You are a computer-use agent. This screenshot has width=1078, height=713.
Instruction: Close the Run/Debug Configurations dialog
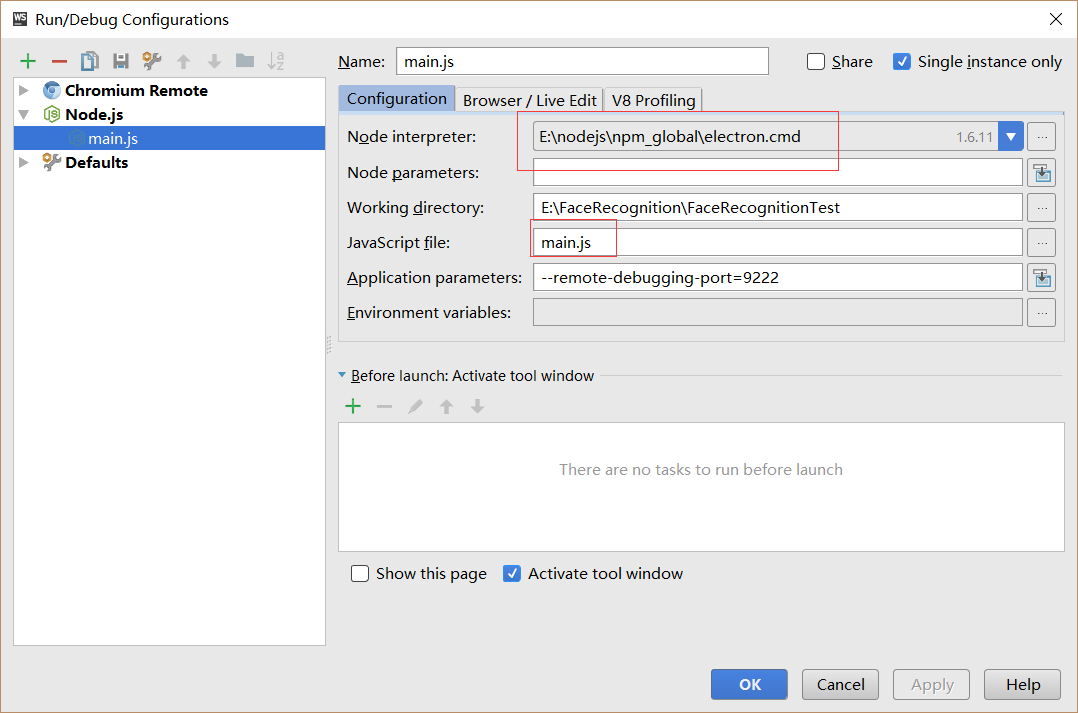coord(1056,19)
